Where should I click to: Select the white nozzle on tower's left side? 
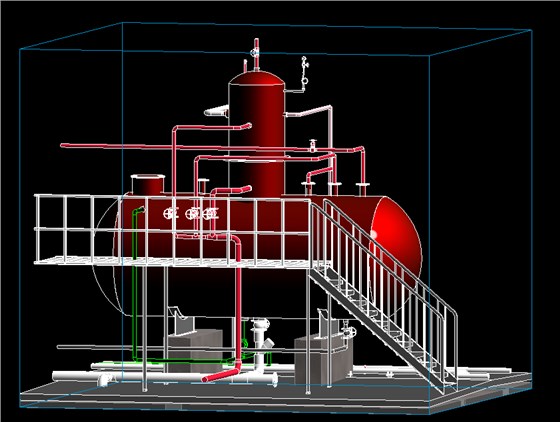(x=216, y=111)
